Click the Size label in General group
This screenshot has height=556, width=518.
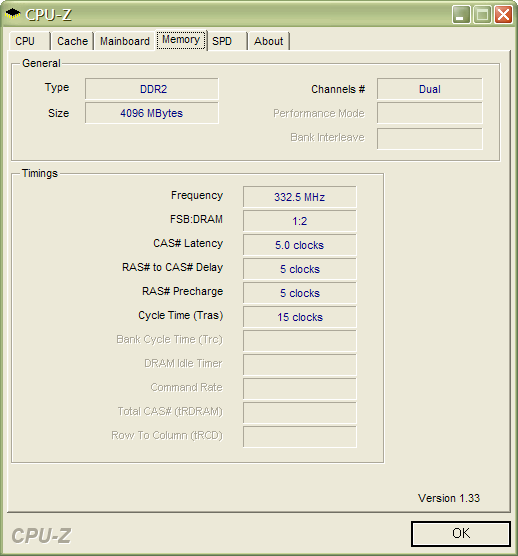point(59,113)
